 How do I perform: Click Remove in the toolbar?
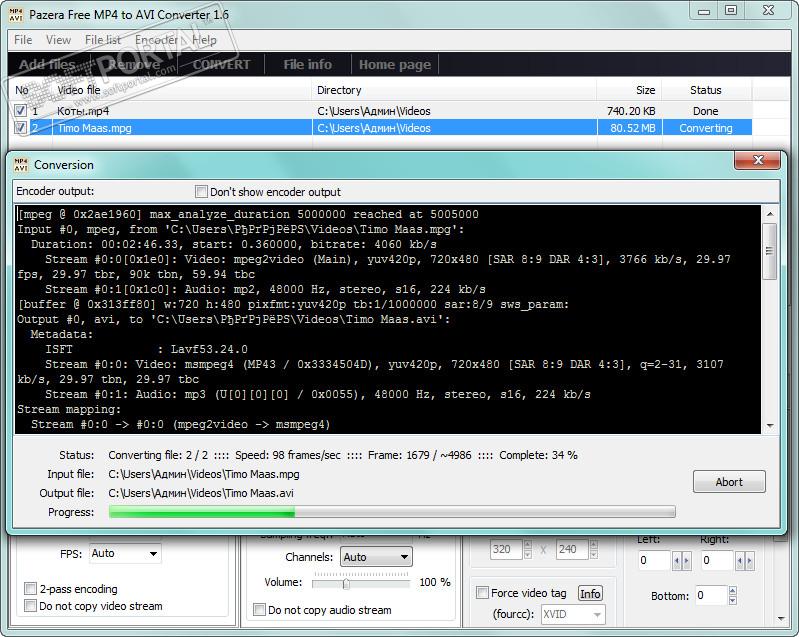click(133, 64)
